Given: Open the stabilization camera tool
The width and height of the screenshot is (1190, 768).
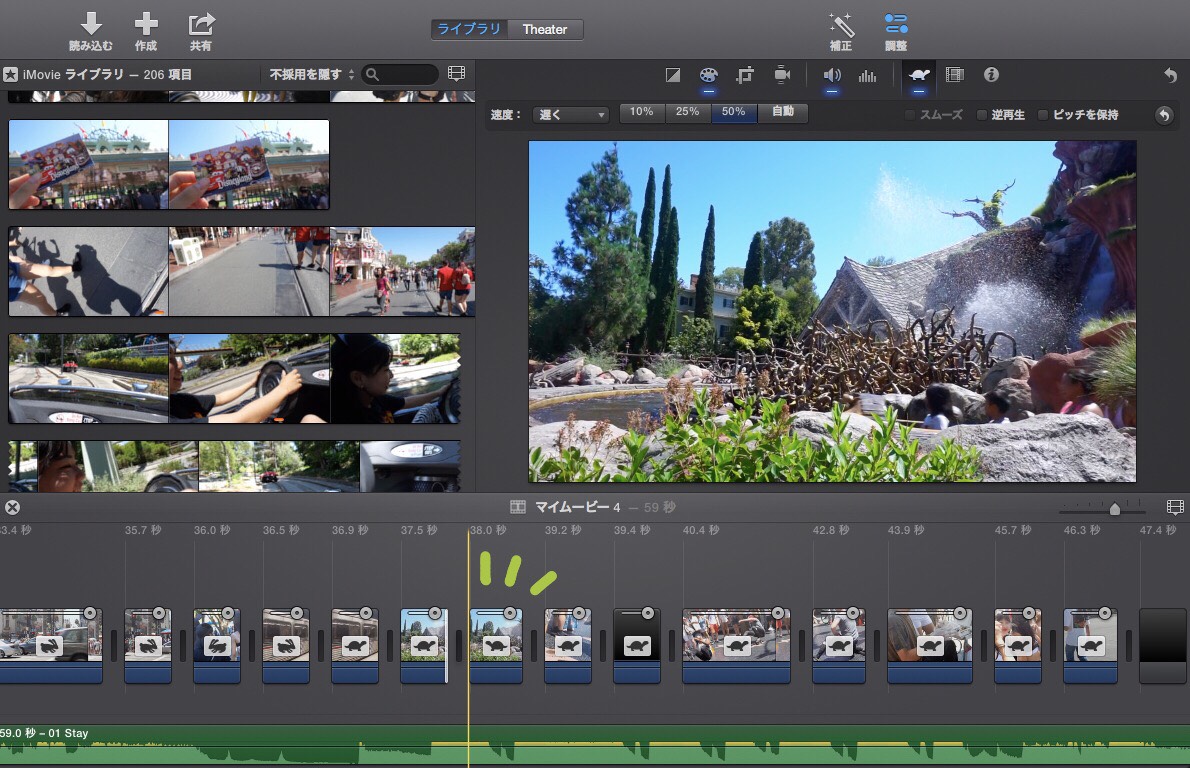Looking at the screenshot, I should tap(782, 75).
